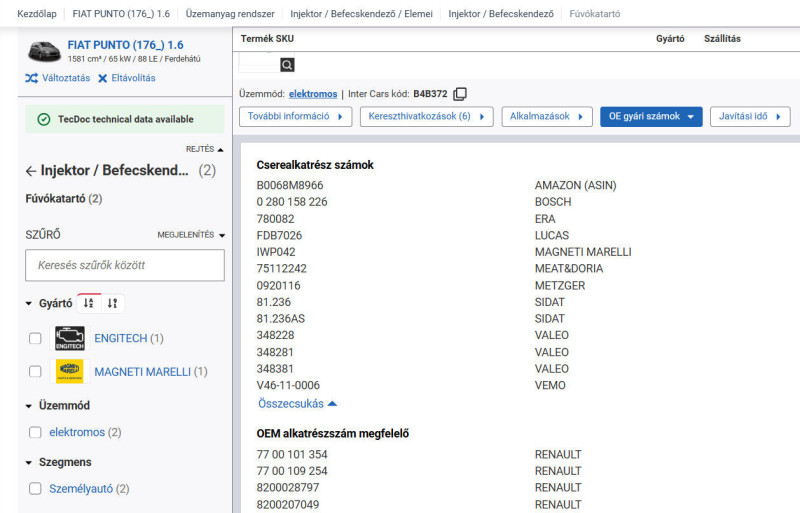
Task: Select the part number IWP042
Action: tap(276, 252)
